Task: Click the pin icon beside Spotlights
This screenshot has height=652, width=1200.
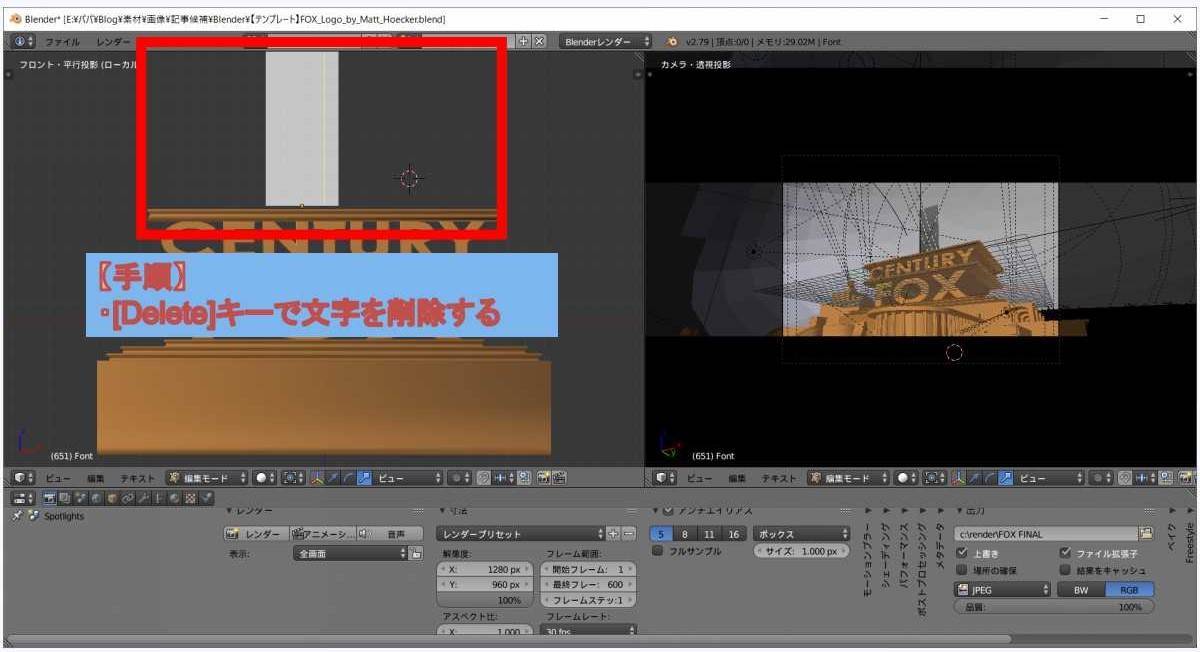Action: pyautogui.click(x=17, y=516)
